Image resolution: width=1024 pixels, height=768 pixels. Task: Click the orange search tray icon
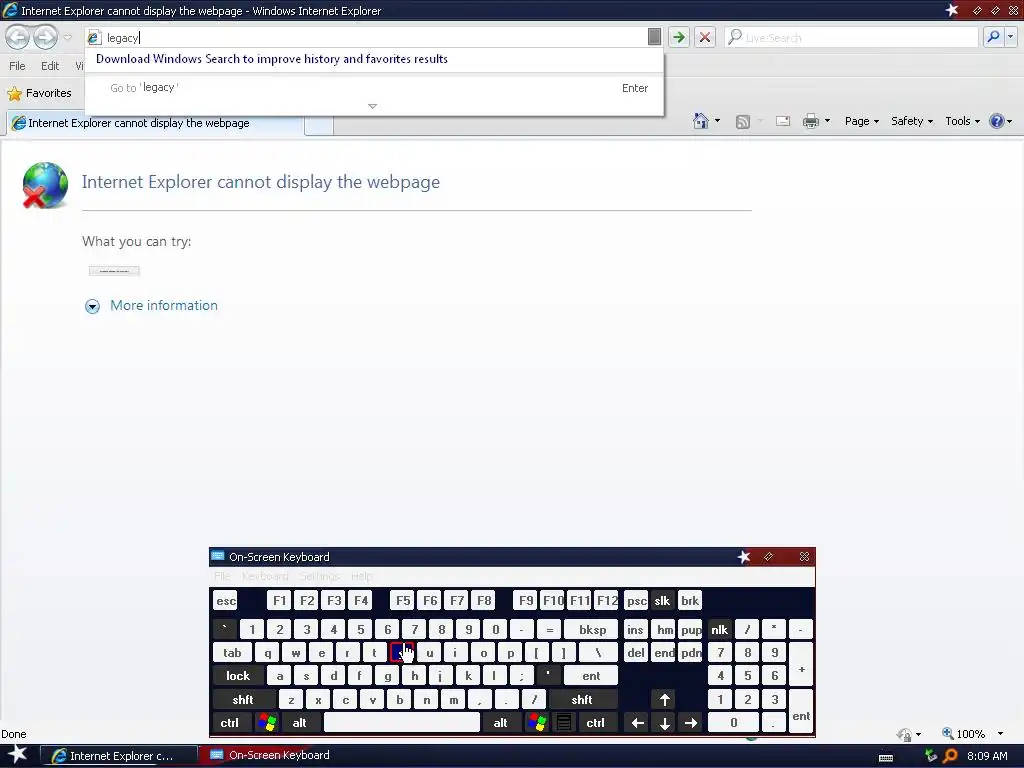tap(950, 756)
